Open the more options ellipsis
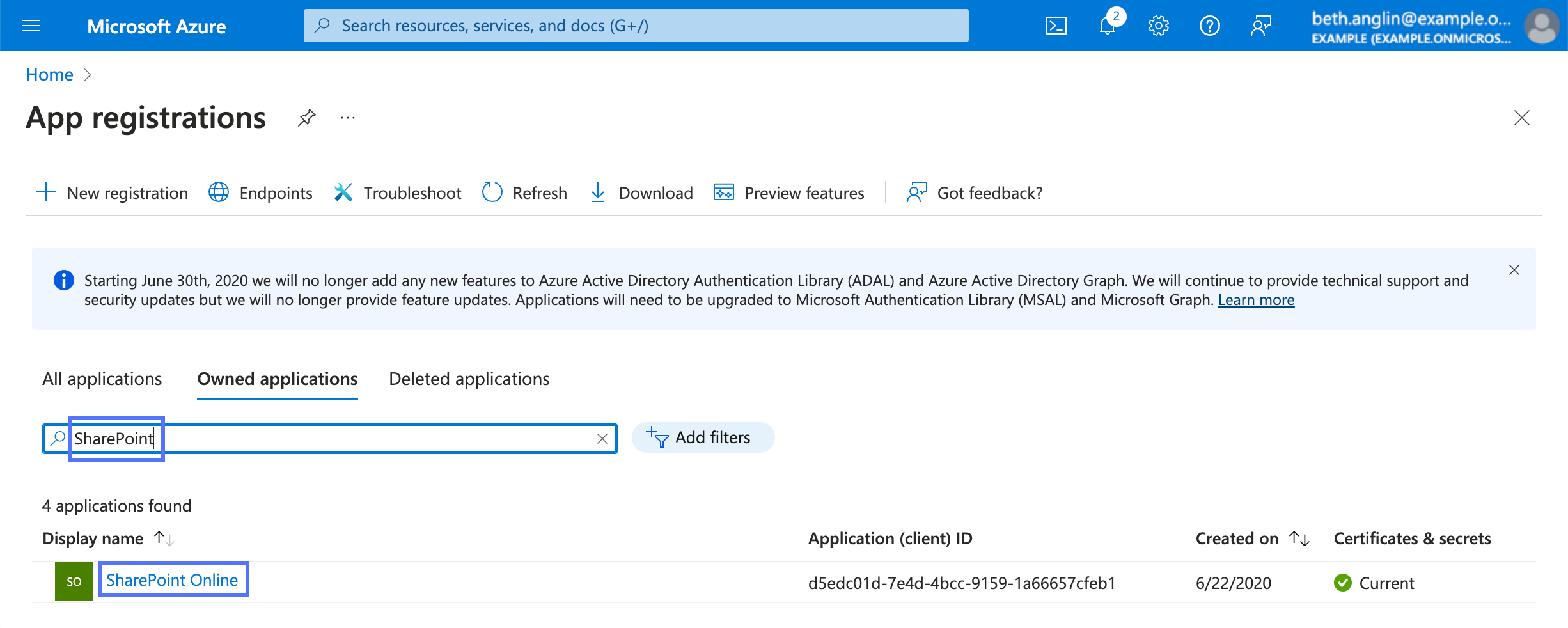The width and height of the screenshot is (1568, 628). coord(348,118)
